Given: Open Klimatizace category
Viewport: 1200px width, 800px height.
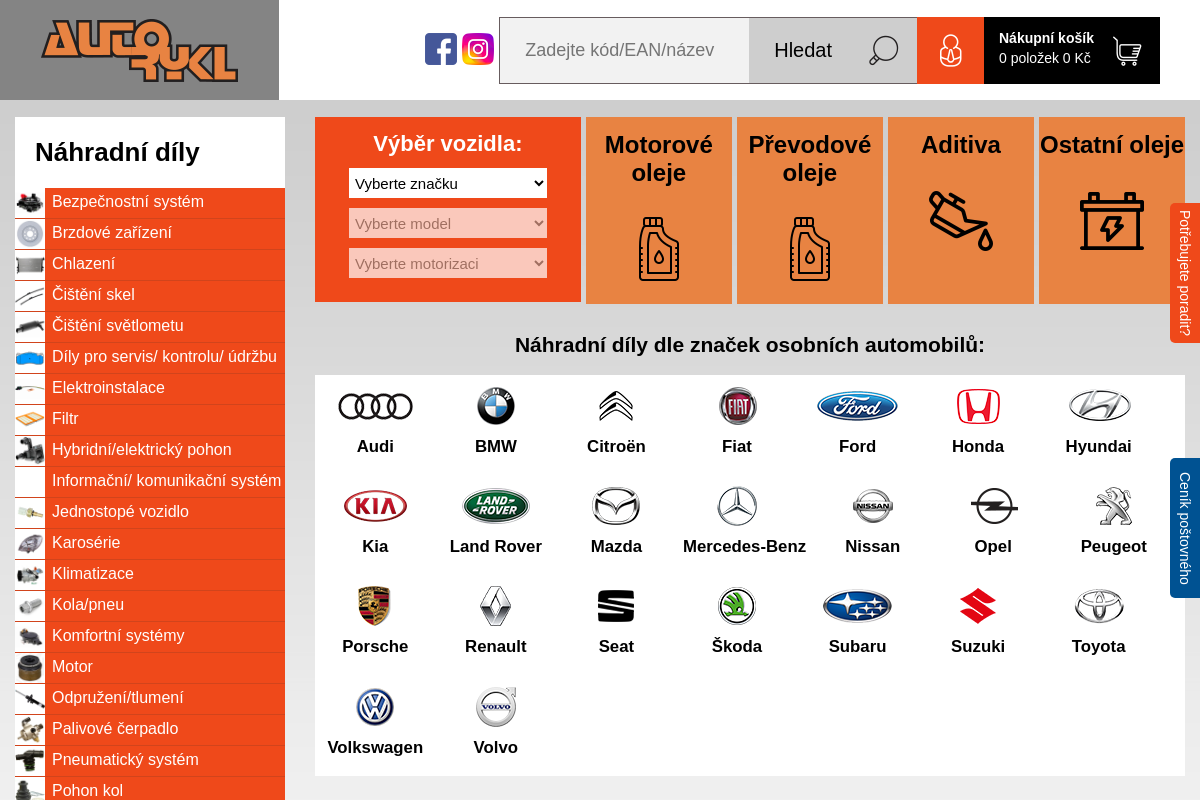Looking at the screenshot, I should pyautogui.click(x=150, y=575).
